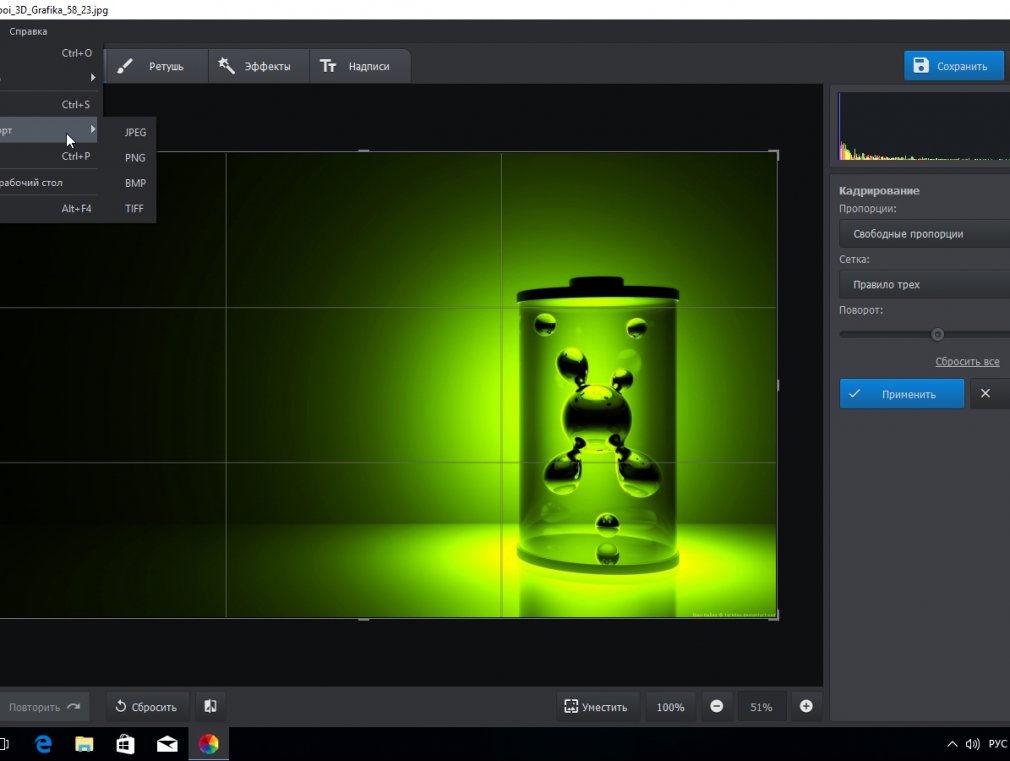Open the Сетка dropdown (Правило трех)

click(924, 284)
